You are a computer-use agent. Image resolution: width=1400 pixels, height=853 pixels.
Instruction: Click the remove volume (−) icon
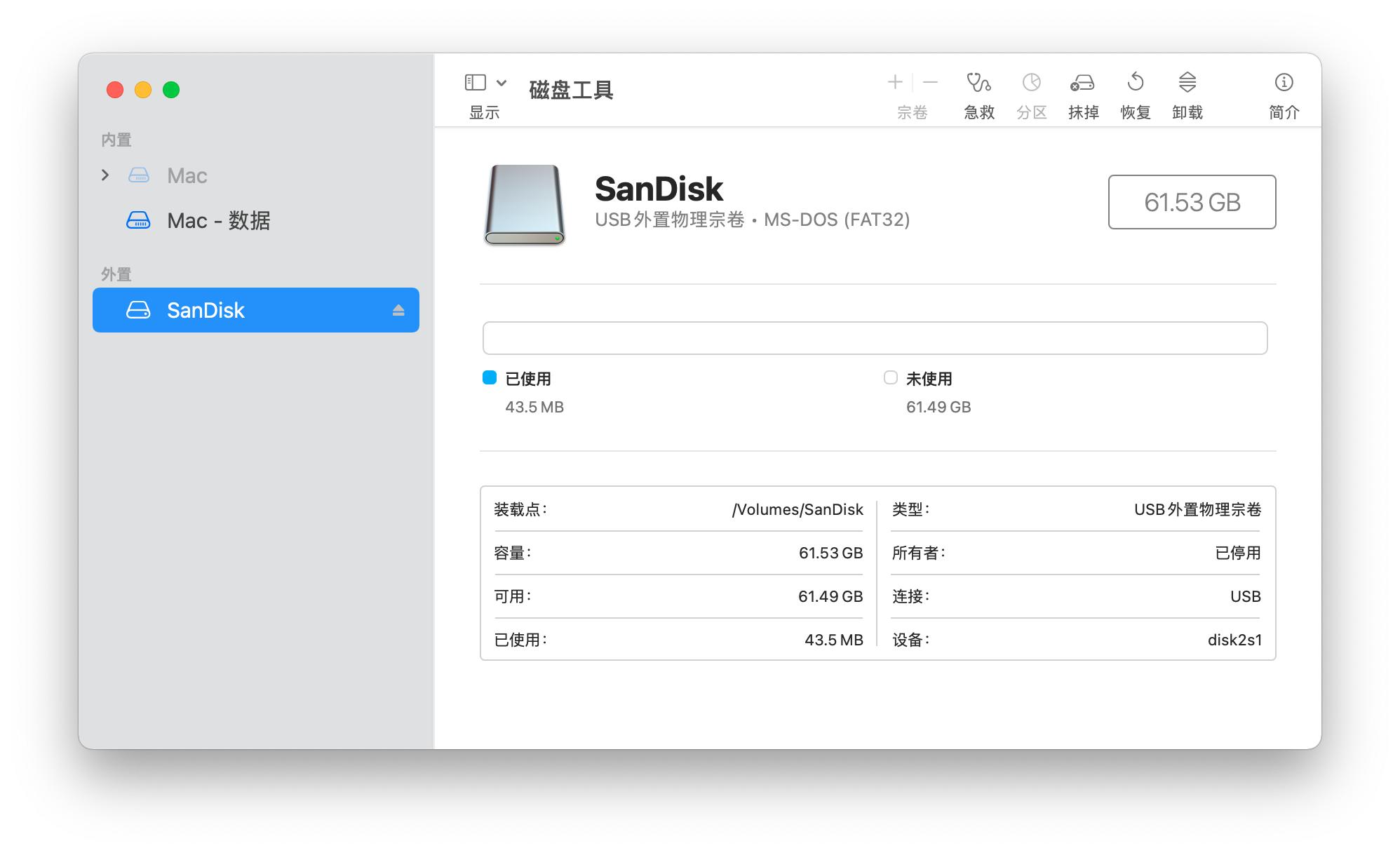click(x=930, y=82)
